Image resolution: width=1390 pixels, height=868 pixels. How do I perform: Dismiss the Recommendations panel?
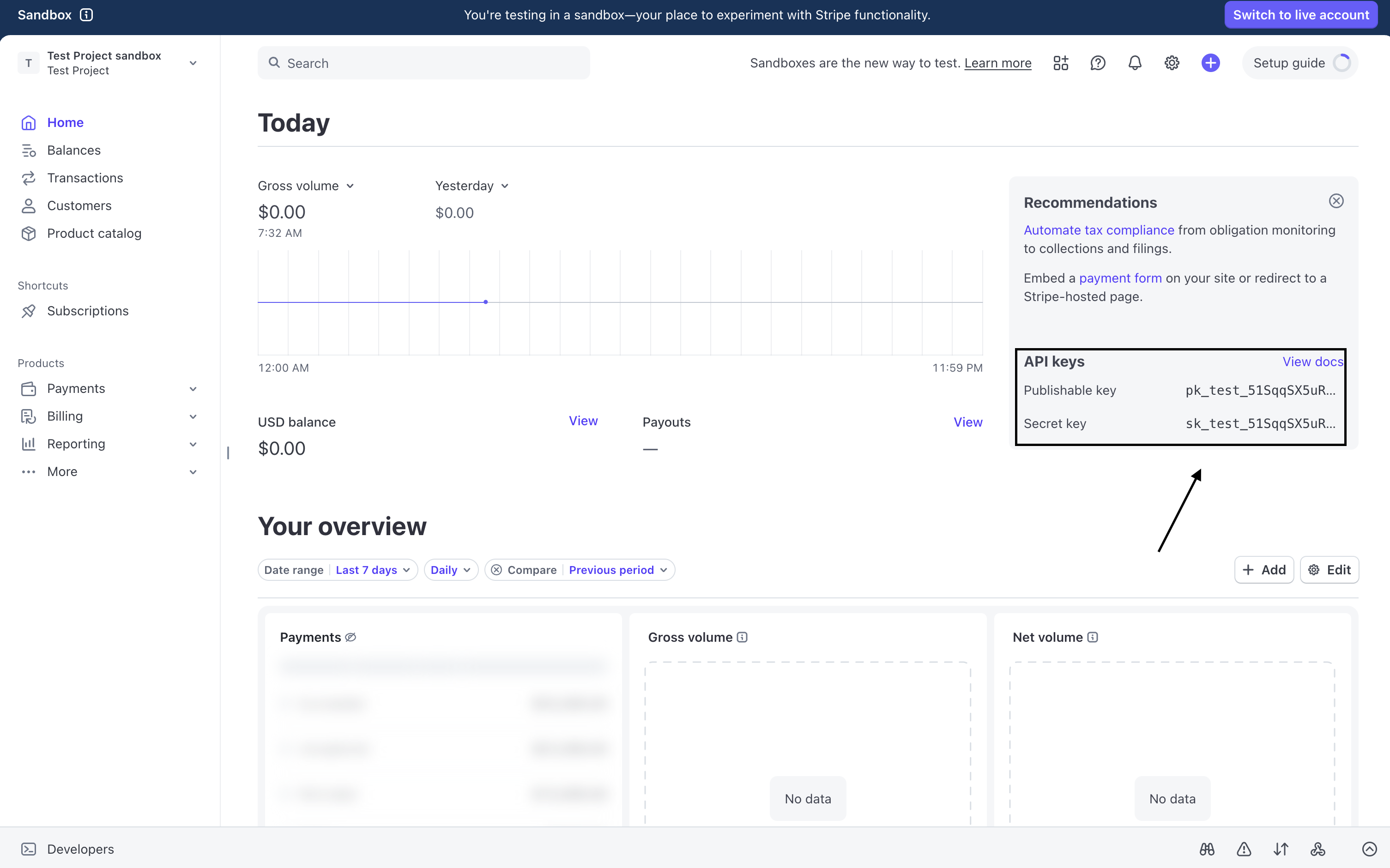pyautogui.click(x=1336, y=201)
